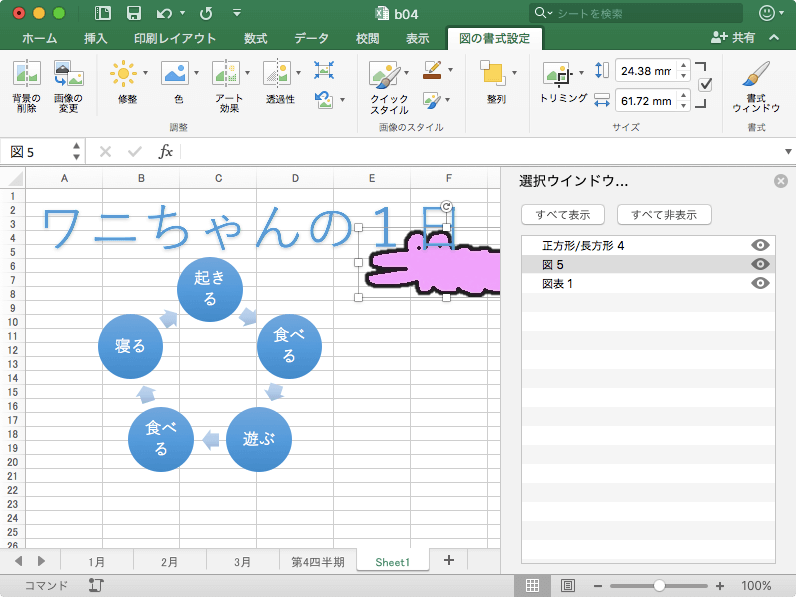796x597 pixels.
Task: Hide 正方形/長方形 4 using its eye icon
Action: pos(760,245)
